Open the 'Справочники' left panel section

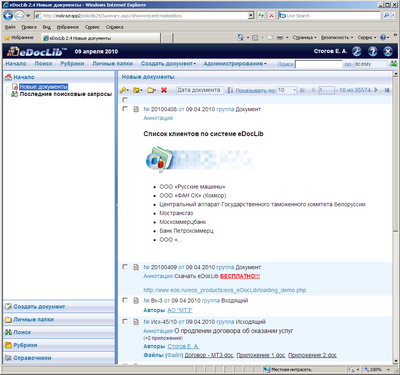click(x=59, y=358)
